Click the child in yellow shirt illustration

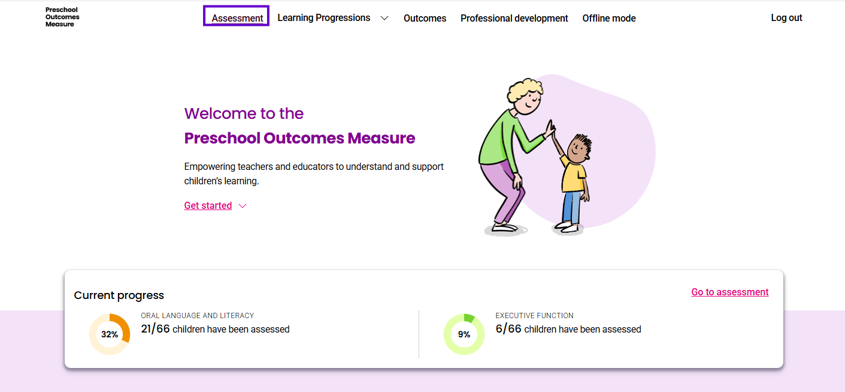[572, 183]
